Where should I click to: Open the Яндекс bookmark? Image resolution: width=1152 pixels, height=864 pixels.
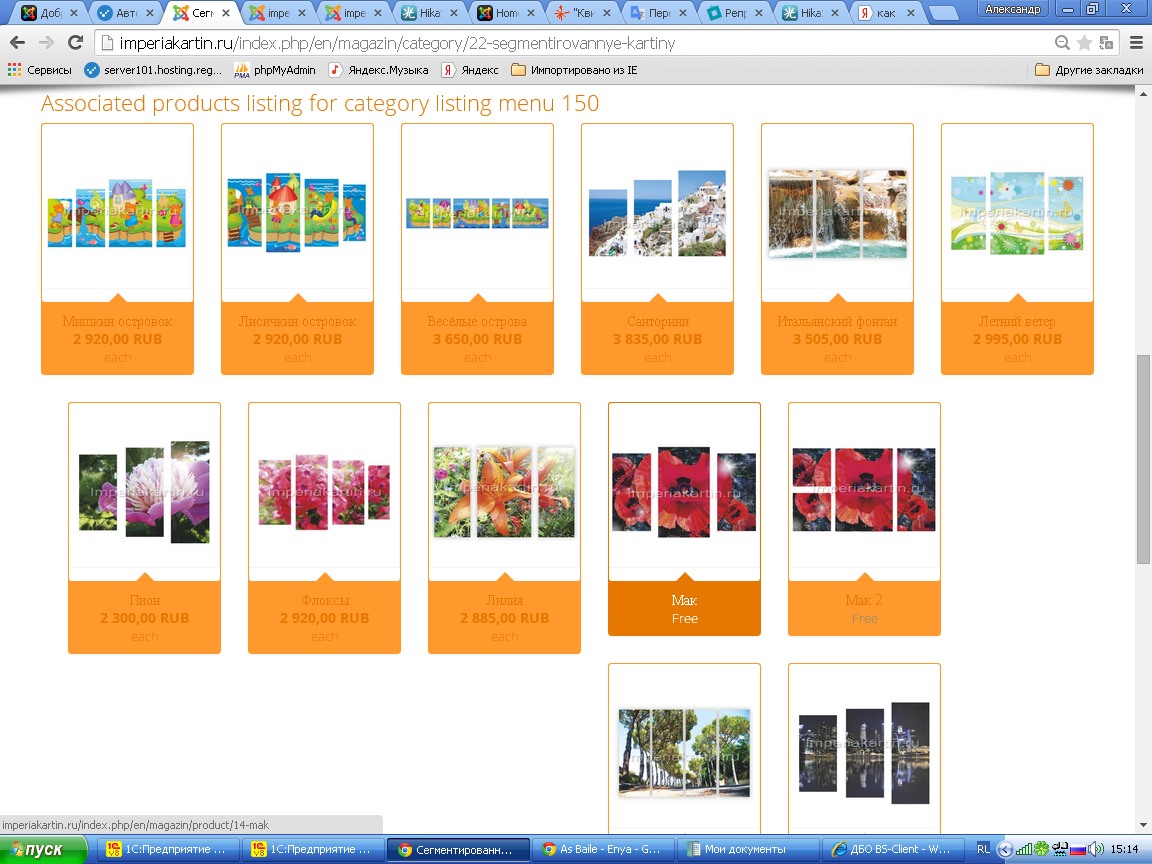pos(470,70)
